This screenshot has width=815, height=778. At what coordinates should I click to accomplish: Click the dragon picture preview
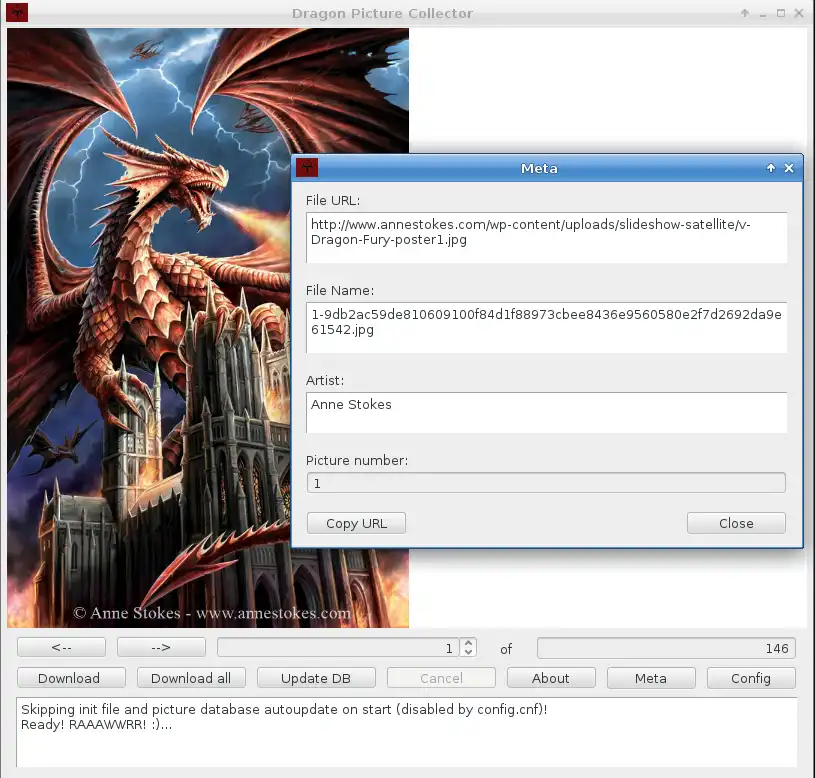coord(208,328)
